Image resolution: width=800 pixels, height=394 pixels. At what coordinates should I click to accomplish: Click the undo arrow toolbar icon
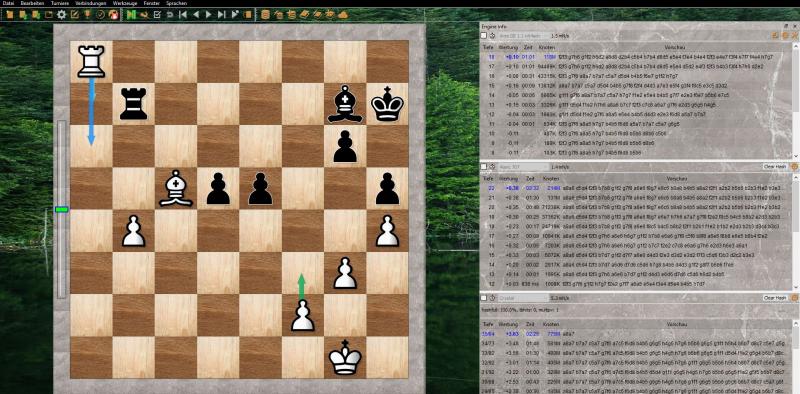coord(170,15)
